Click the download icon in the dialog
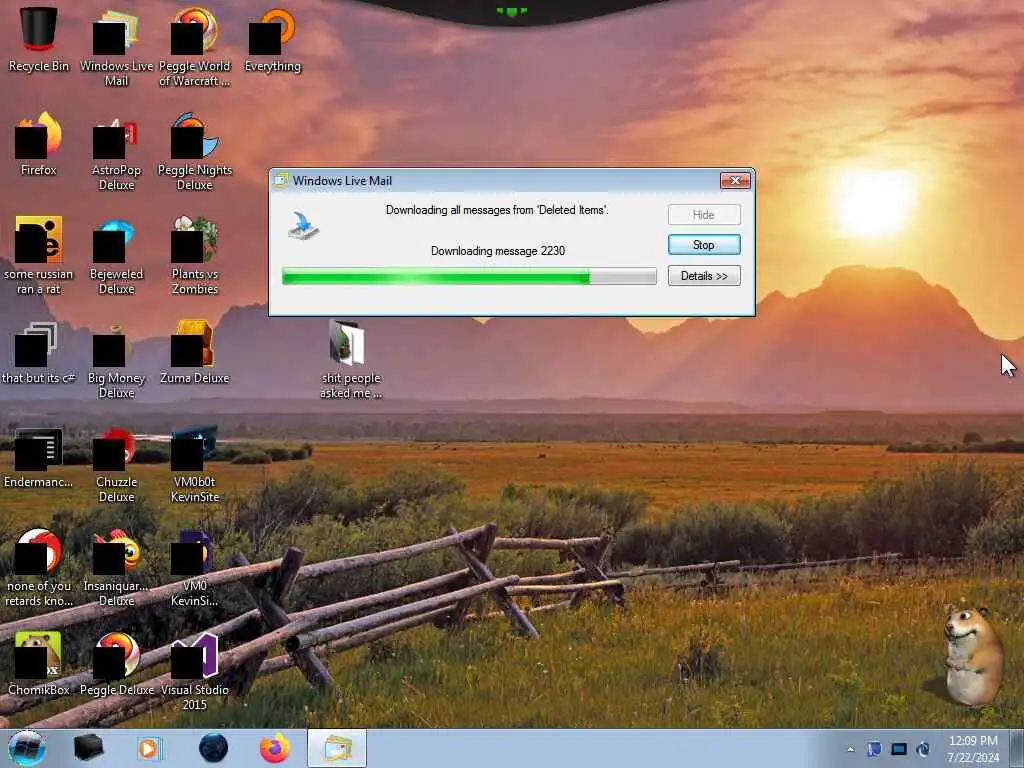The image size is (1024, 768). click(304, 225)
